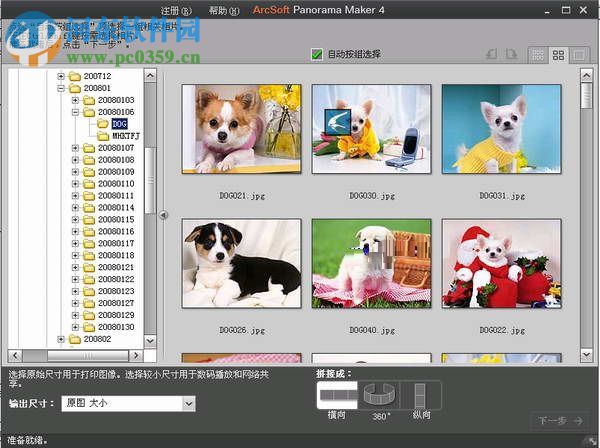
Task: Click folder tree scroll down arrow
Action: (150, 340)
